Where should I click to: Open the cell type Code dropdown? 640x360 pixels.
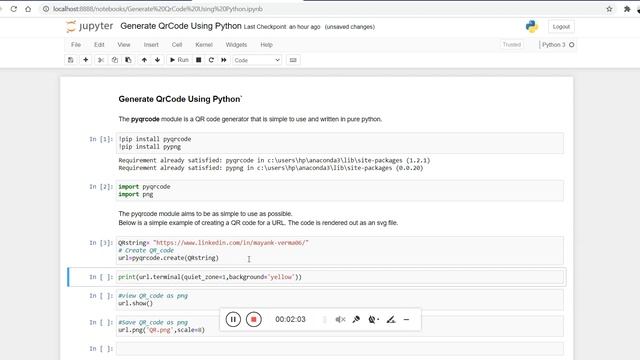pyautogui.click(x=257, y=60)
